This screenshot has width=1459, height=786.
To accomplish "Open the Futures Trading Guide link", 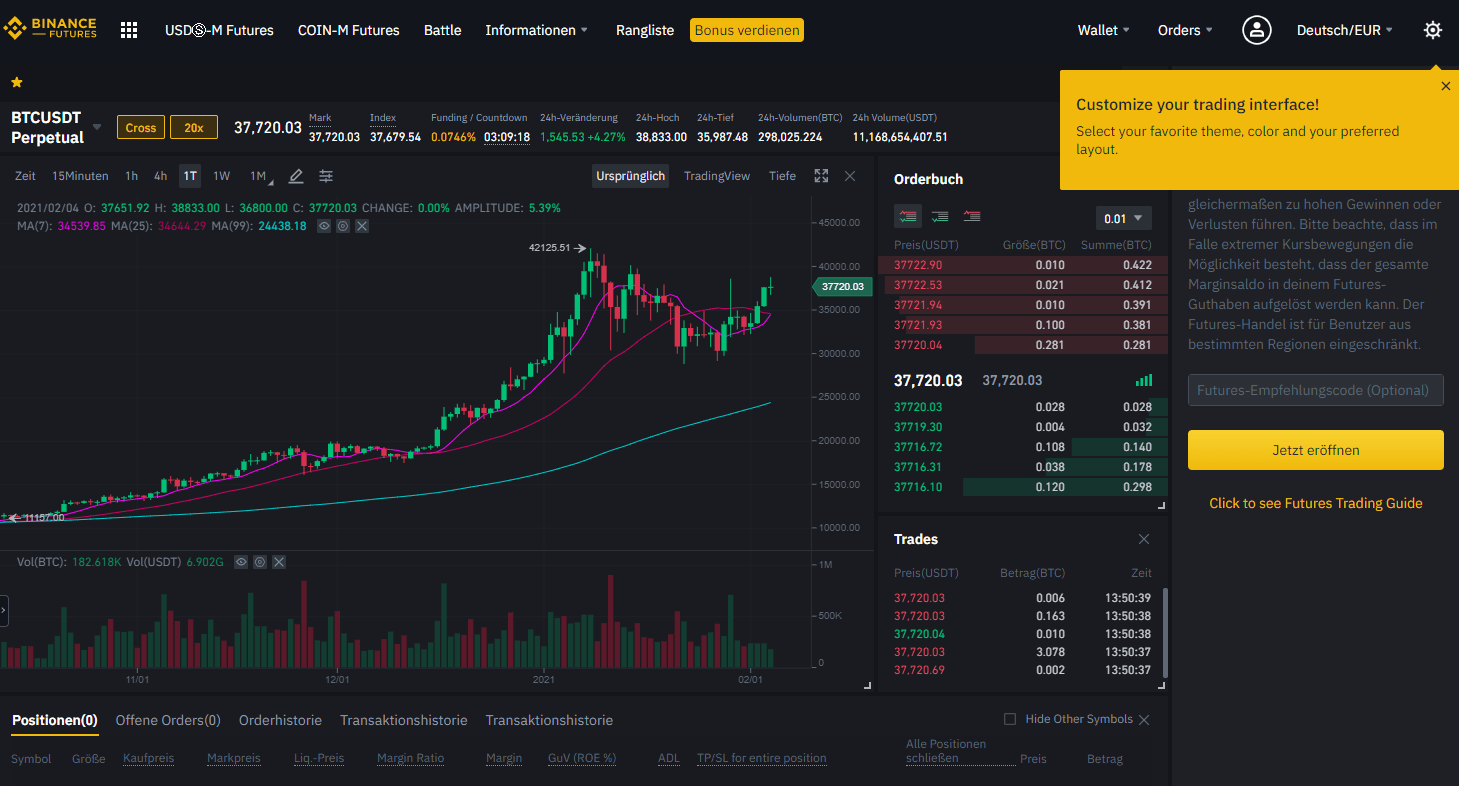I will (1315, 503).
